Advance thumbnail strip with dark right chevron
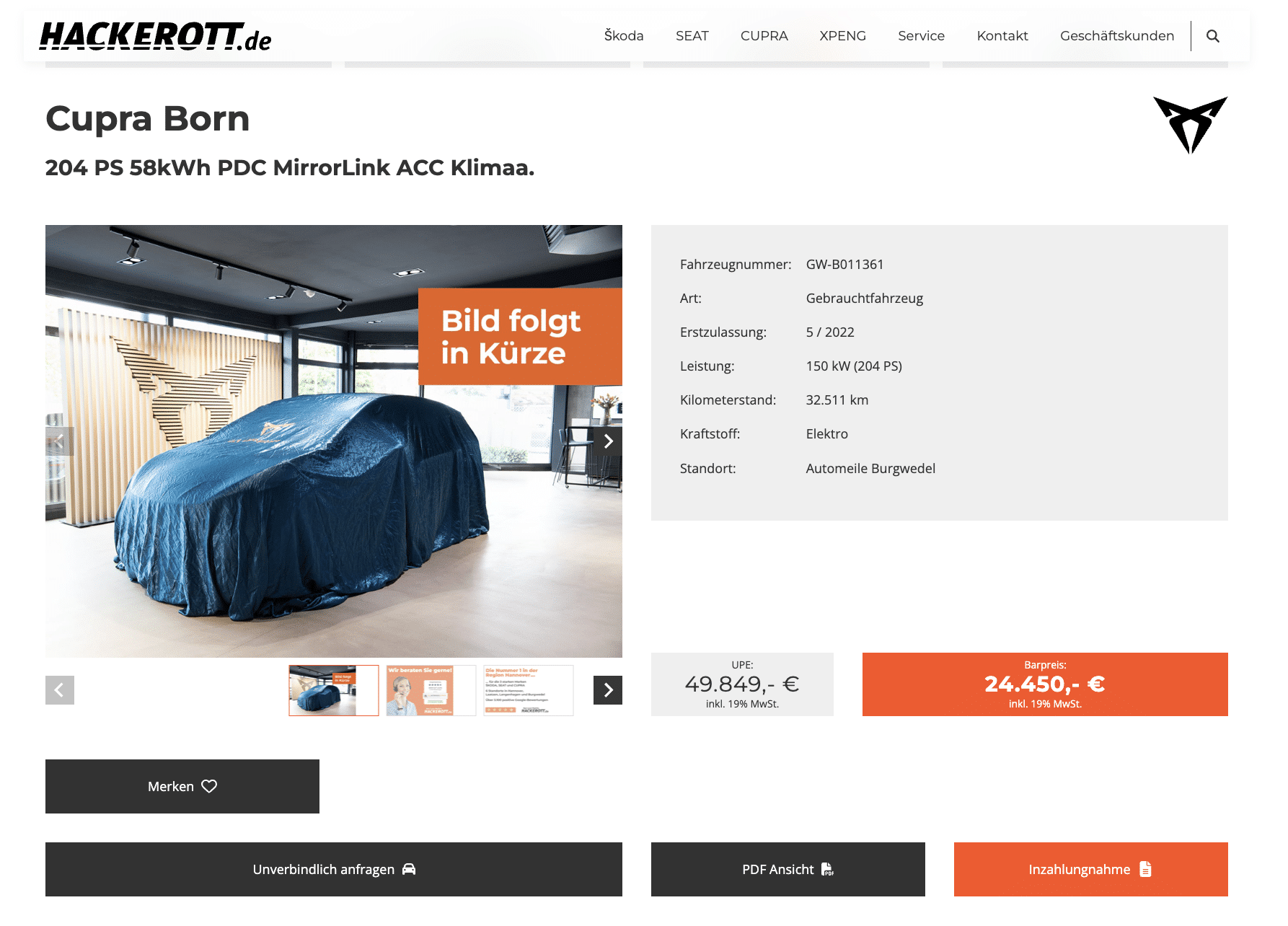Image resolution: width=1288 pixels, height=926 pixels. click(608, 690)
